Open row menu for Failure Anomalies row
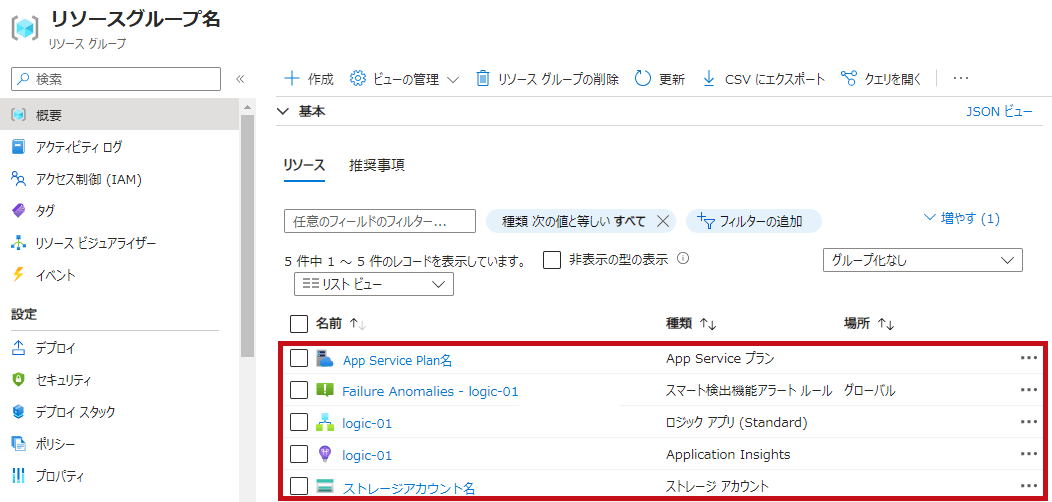 point(1029,390)
